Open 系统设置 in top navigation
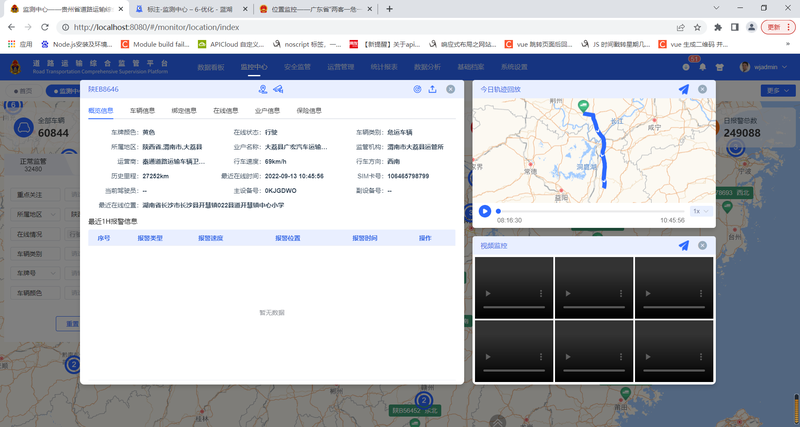The image size is (800, 427). pyautogui.click(x=514, y=67)
